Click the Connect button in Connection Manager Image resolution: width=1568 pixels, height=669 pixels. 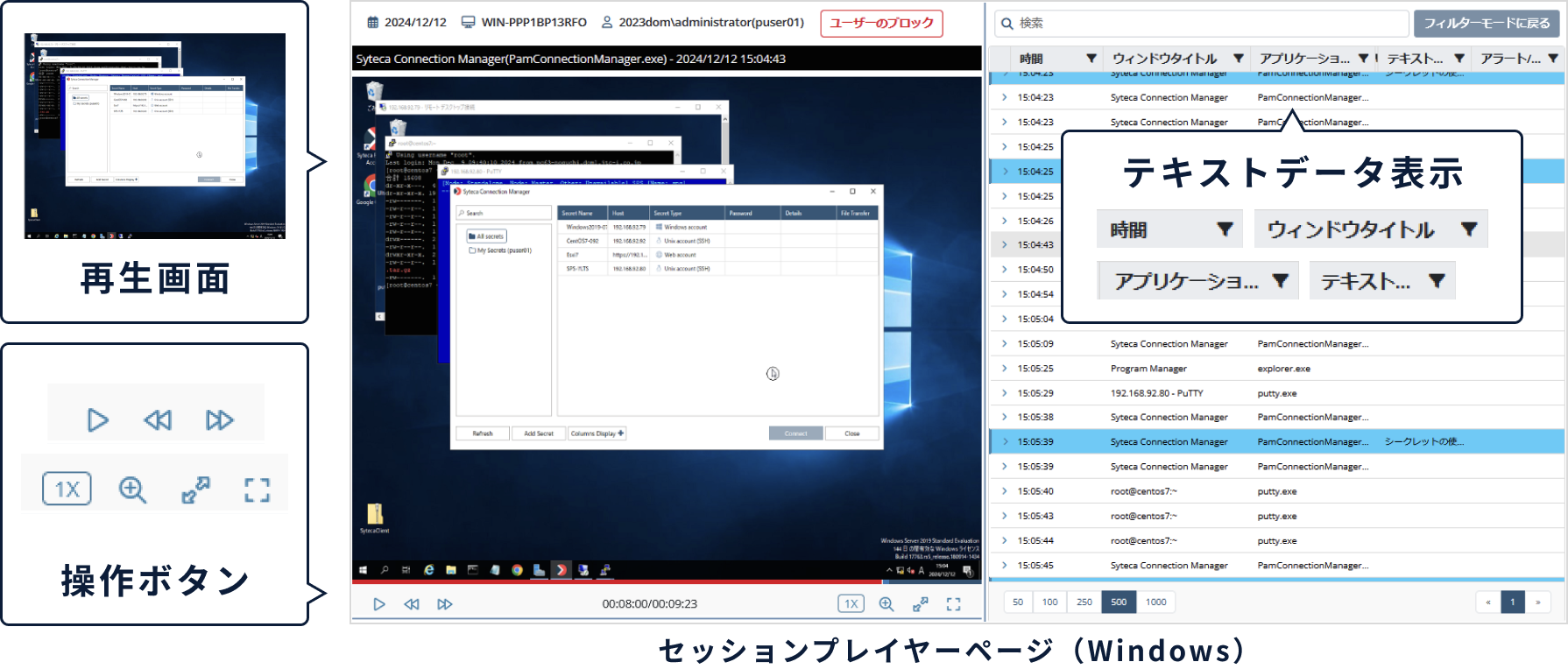point(796,433)
